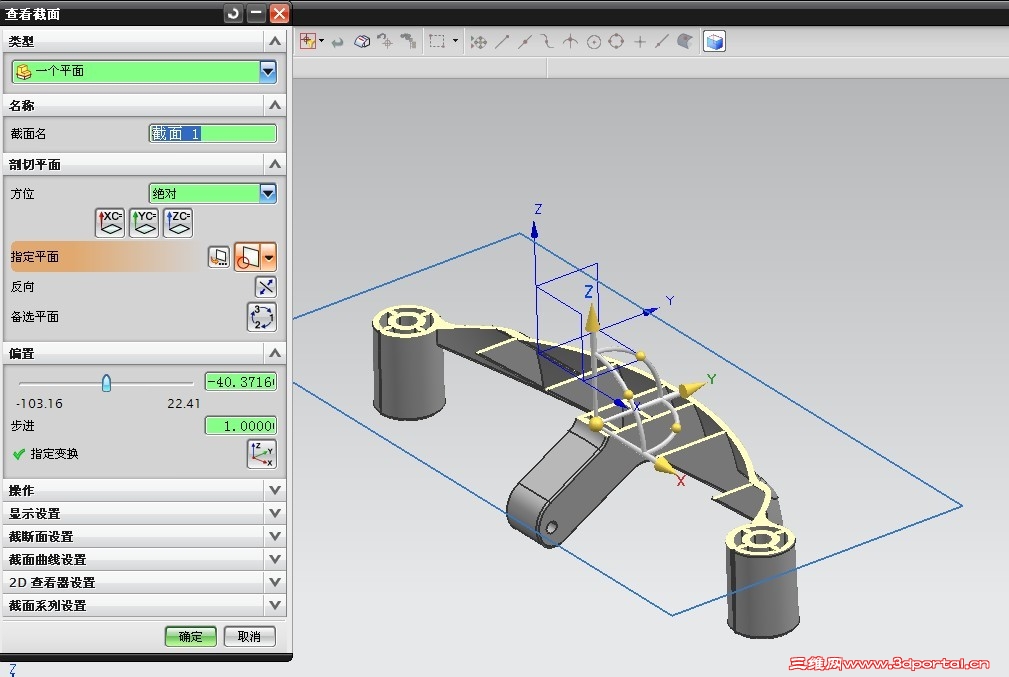Click the selection filter icon in toolbar
The height and width of the screenshot is (677, 1009).
tap(308, 42)
